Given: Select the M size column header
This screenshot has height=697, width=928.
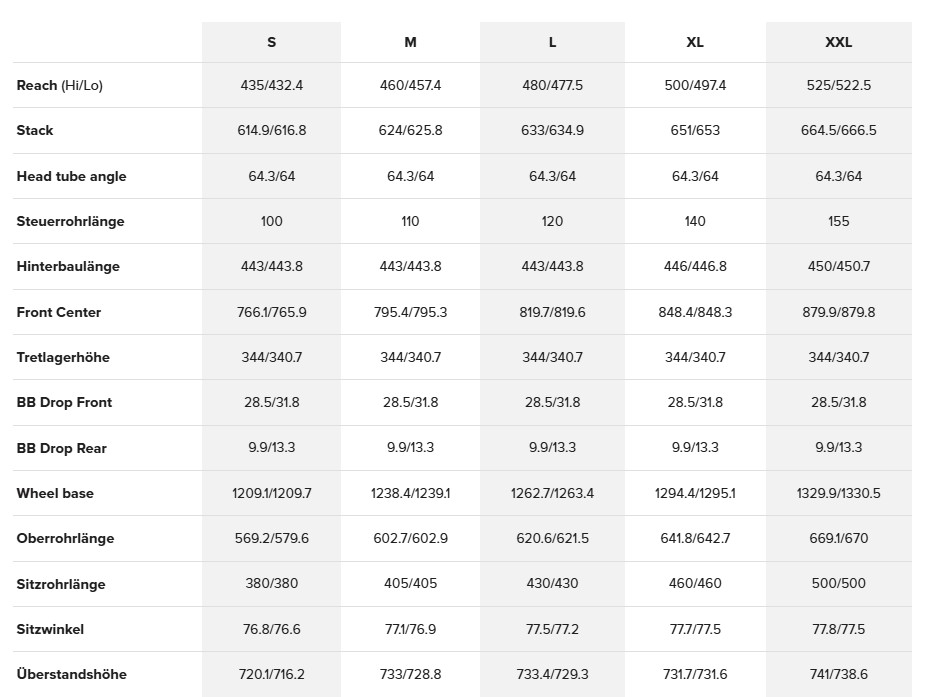Looking at the screenshot, I should coord(410,43).
